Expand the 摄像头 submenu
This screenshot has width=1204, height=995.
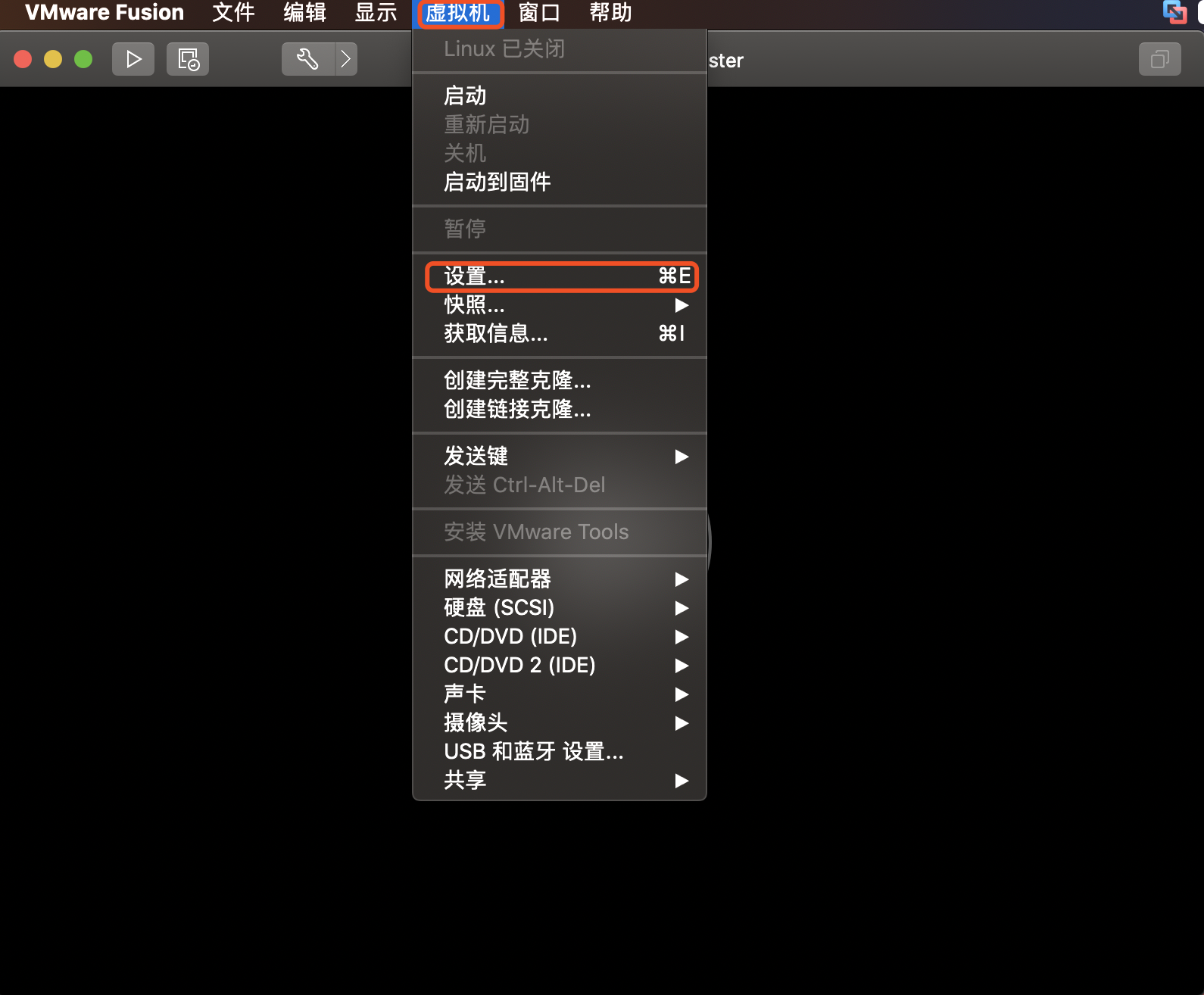pos(560,723)
